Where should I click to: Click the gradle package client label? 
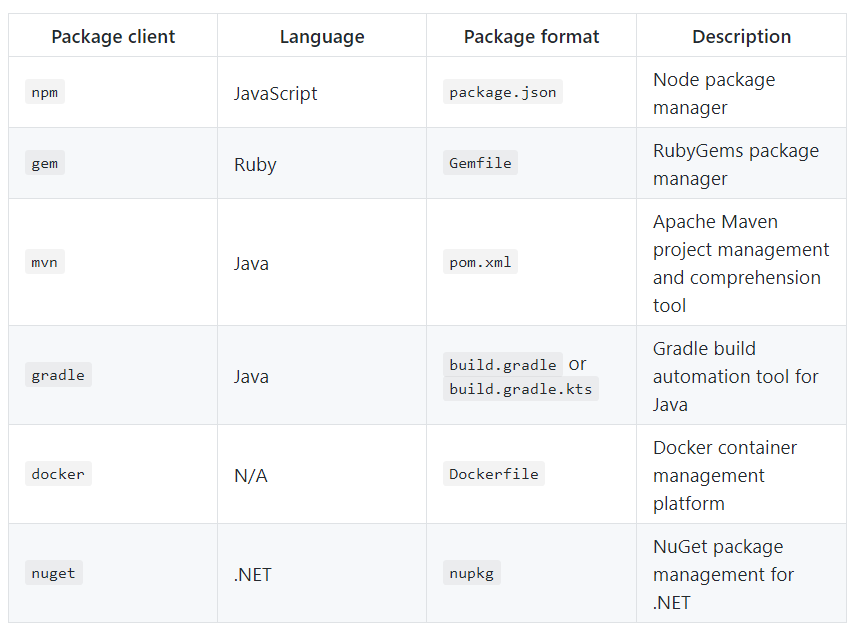pyautogui.click(x=58, y=374)
